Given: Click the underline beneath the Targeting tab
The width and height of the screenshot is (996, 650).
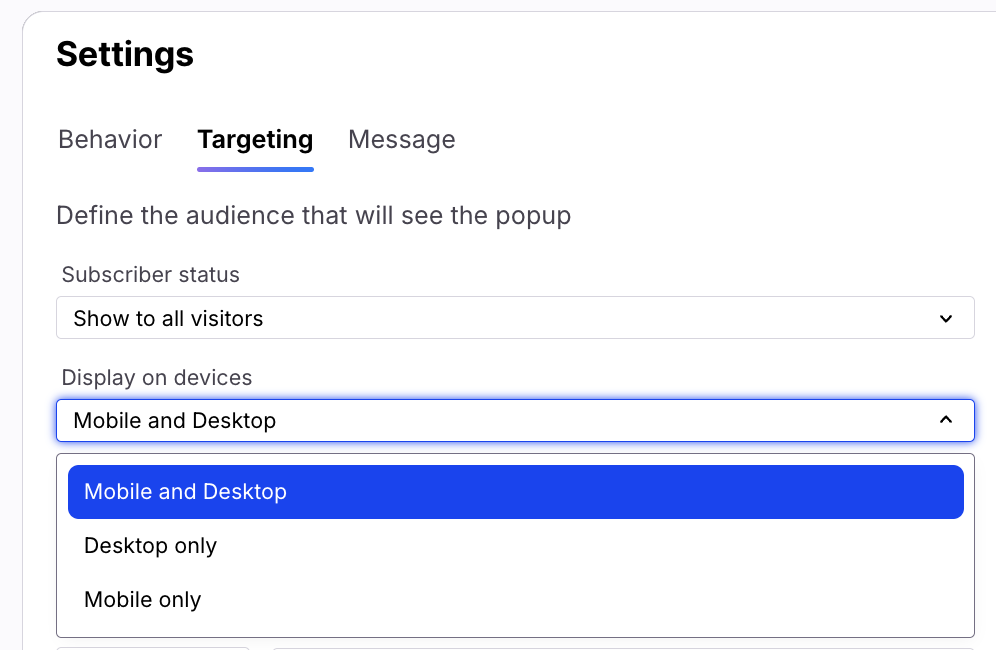Looking at the screenshot, I should [255, 169].
